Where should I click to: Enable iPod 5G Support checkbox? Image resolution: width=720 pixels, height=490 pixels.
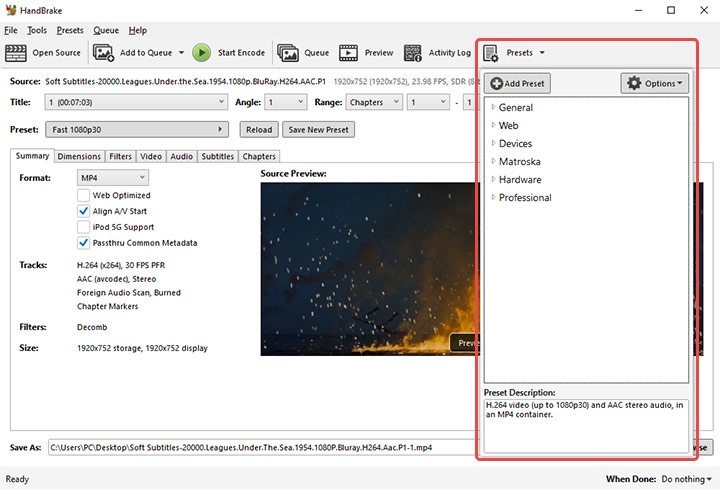coord(83,227)
